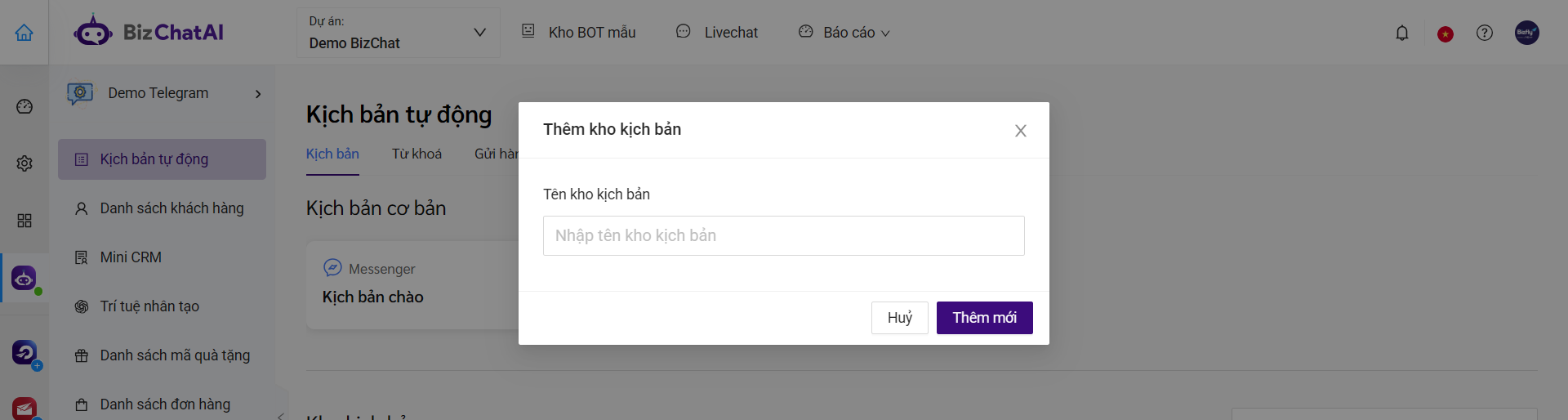The width and height of the screenshot is (1568, 420).
Task: Switch language via Vietnam flag icon
Action: click(x=1445, y=34)
